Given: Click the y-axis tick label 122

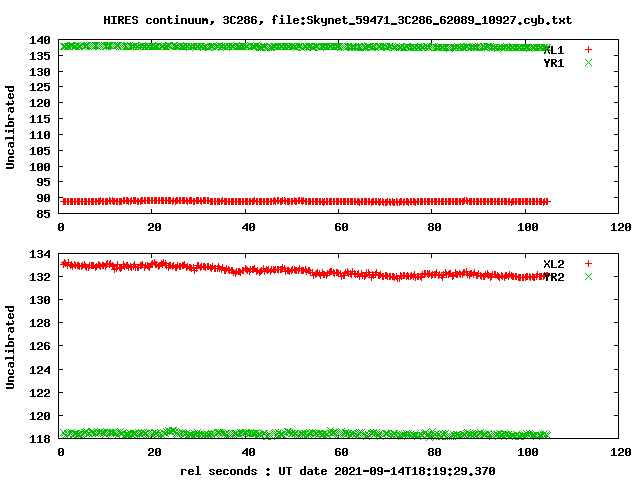Looking at the screenshot, I should (x=40, y=393).
